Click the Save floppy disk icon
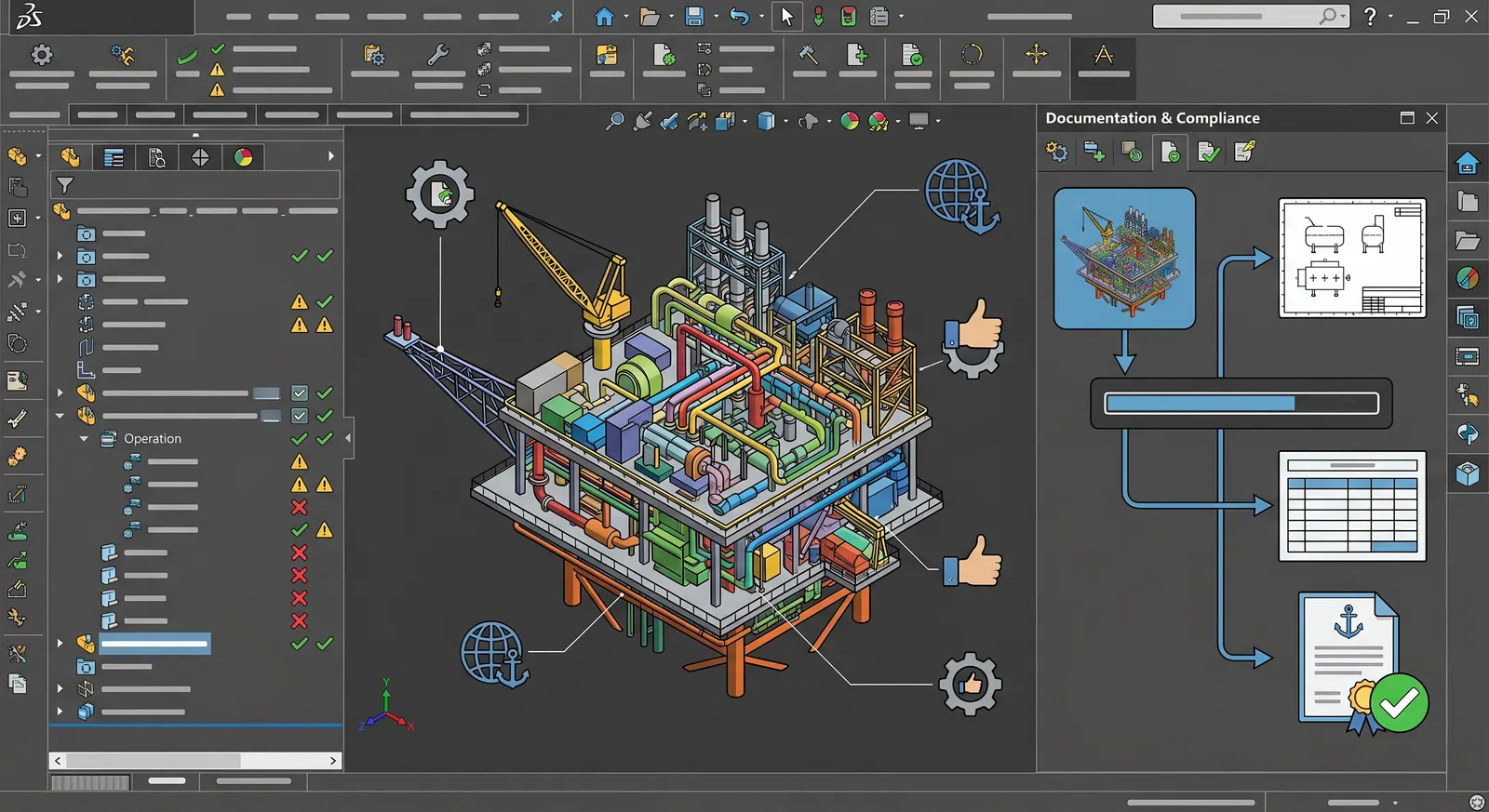The image size is (1489, 812). click(x=694, y=17)
